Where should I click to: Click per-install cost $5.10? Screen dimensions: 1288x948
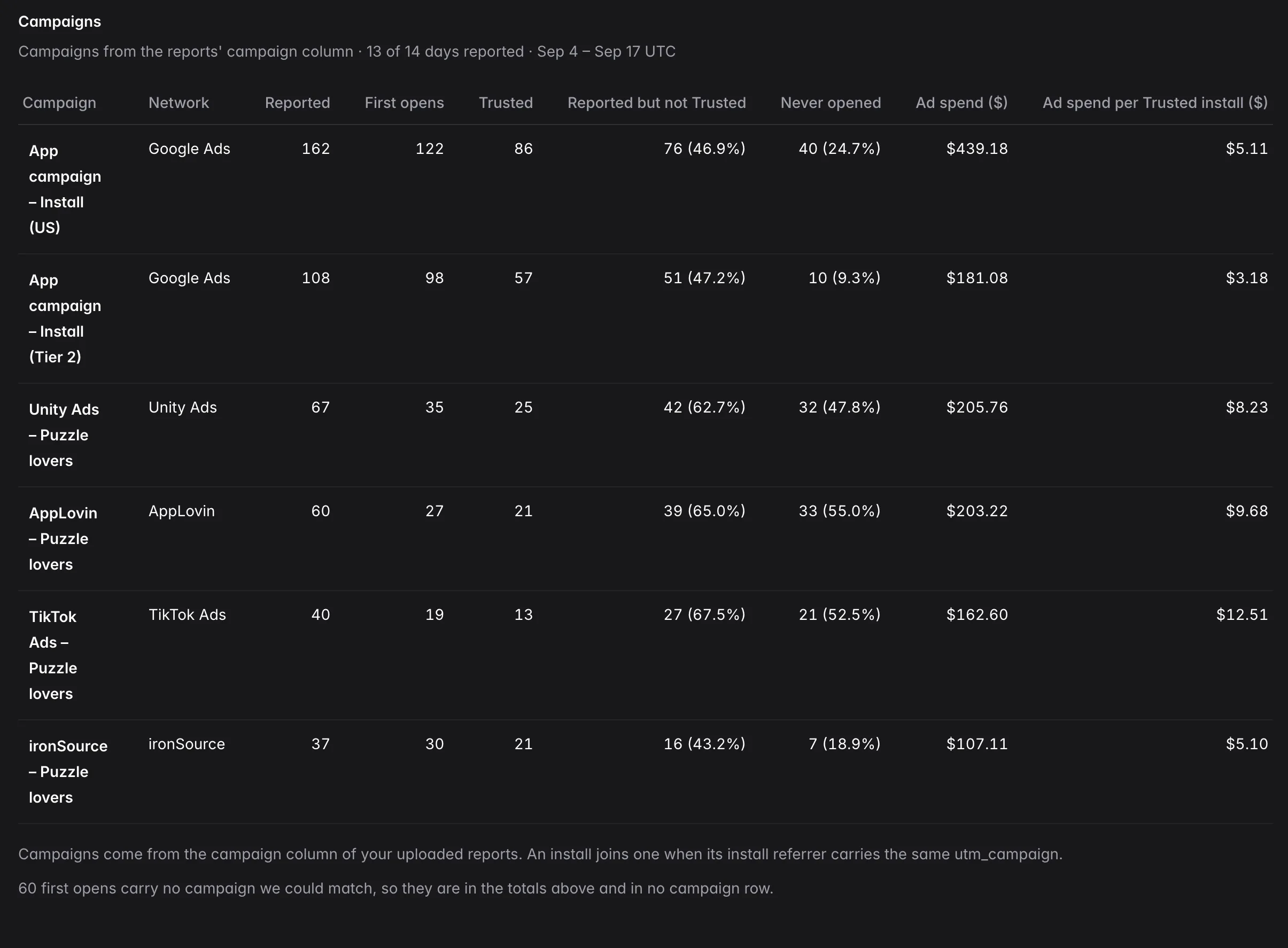[x=1247, y=744]
